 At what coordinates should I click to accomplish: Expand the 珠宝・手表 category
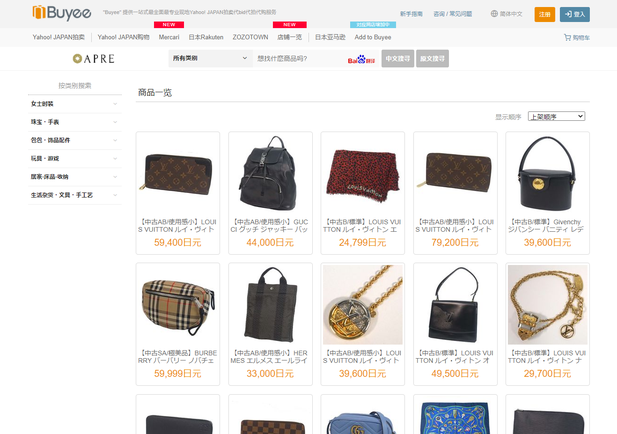(x=74, y=122)
